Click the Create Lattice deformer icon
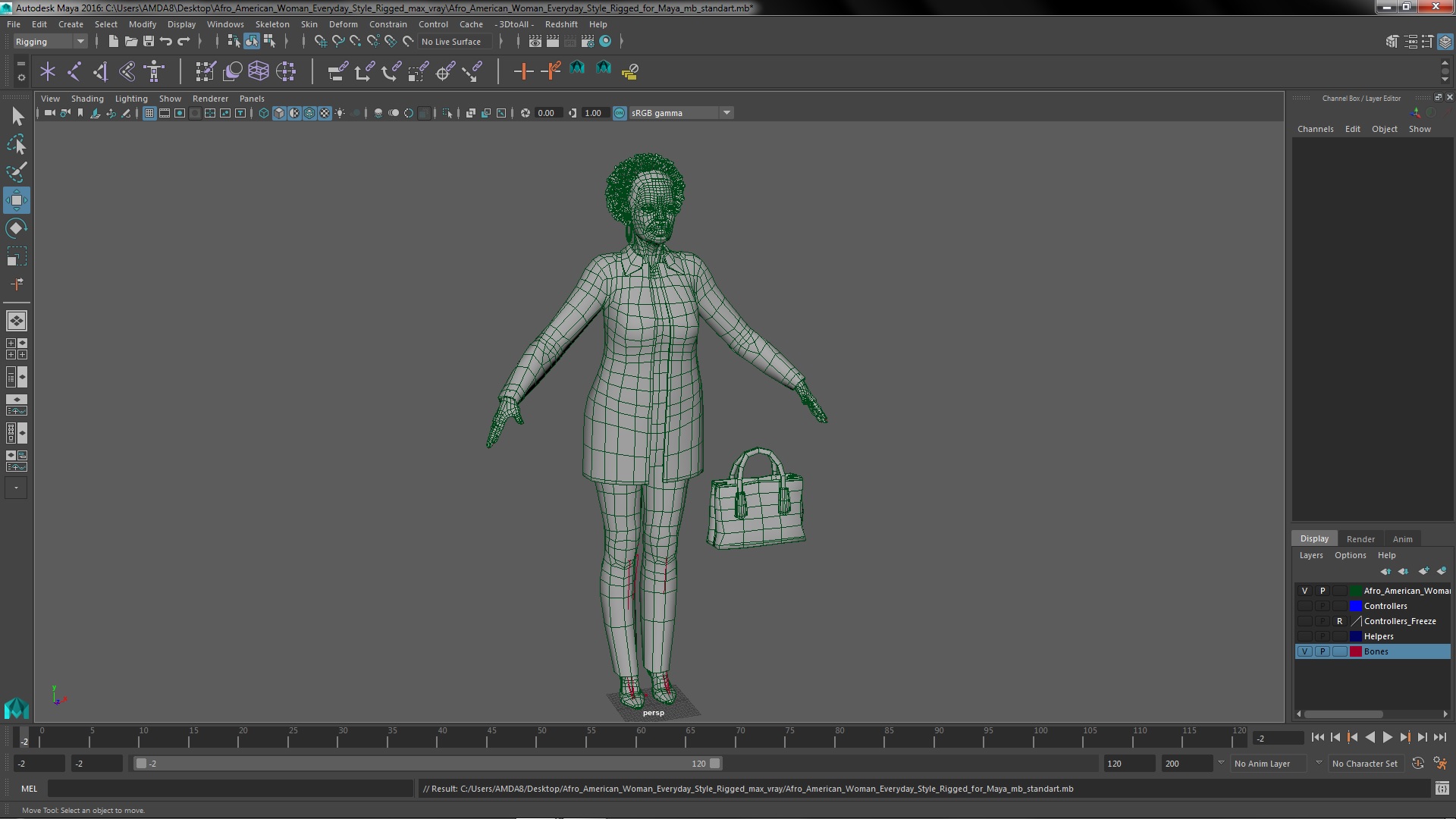 [259, 71]
